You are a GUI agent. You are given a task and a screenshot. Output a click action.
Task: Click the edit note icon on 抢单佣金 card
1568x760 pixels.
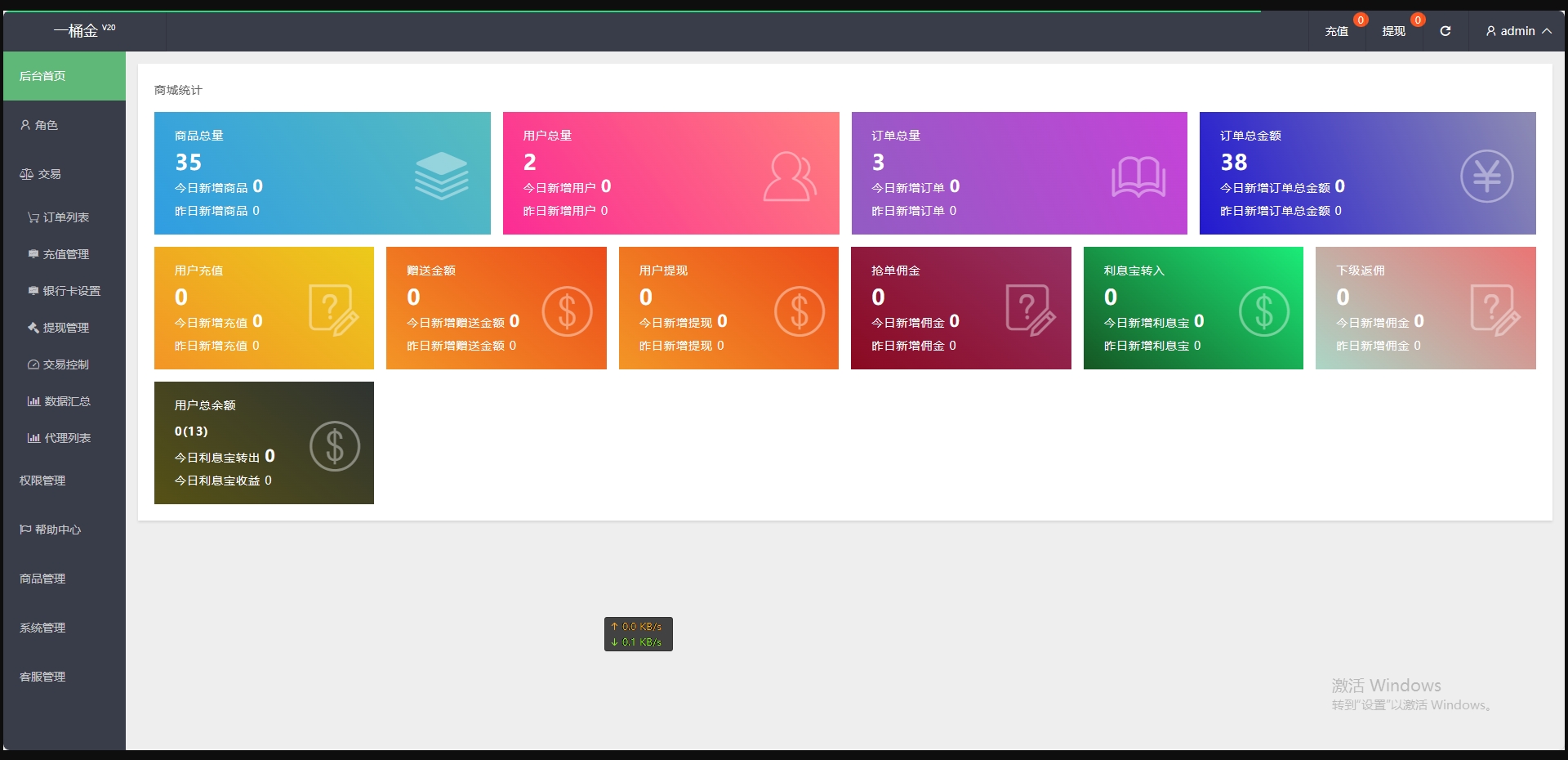point(1031,311)
